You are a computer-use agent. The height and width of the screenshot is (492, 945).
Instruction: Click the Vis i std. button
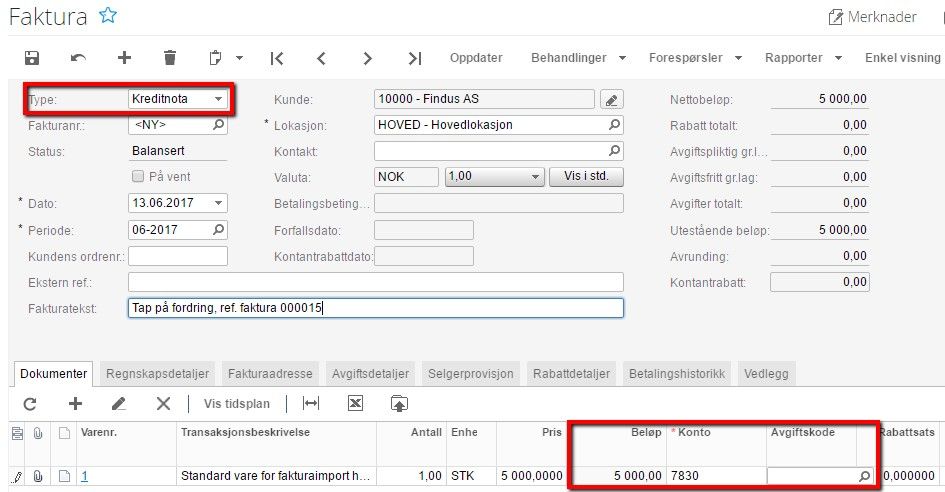(586, 177)
